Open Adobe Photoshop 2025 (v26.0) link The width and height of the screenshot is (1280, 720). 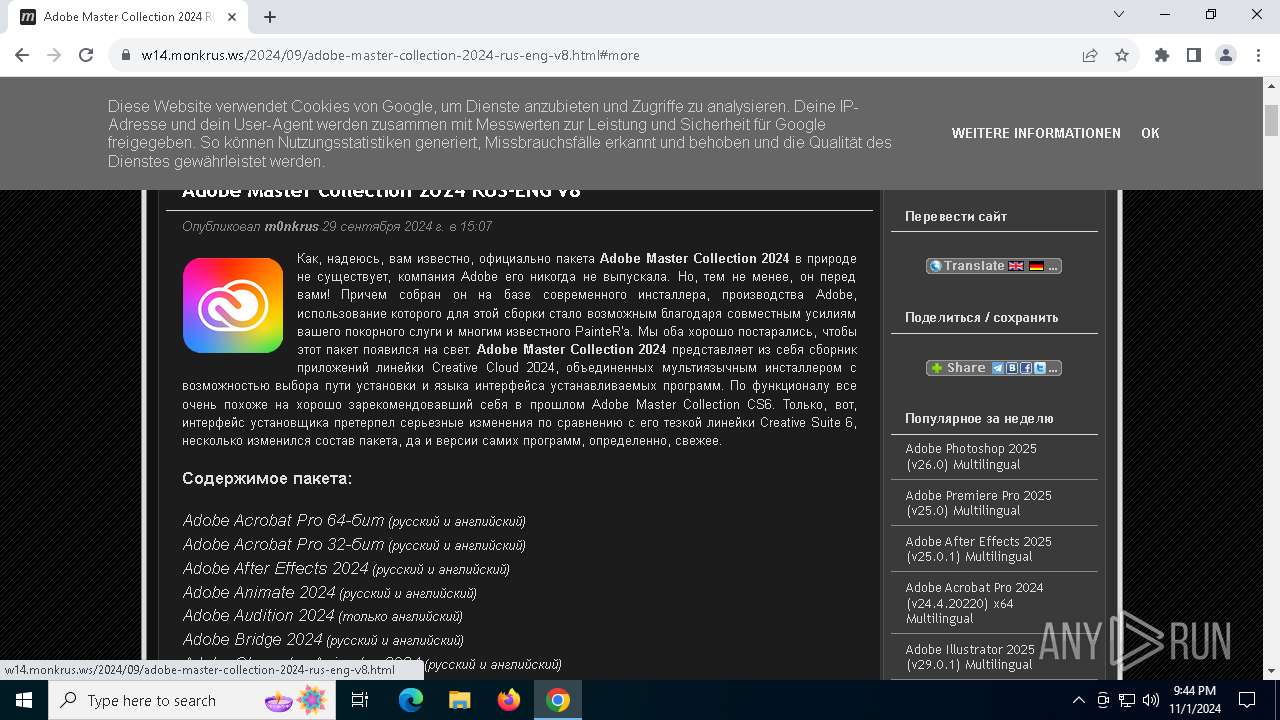[971, 457]
